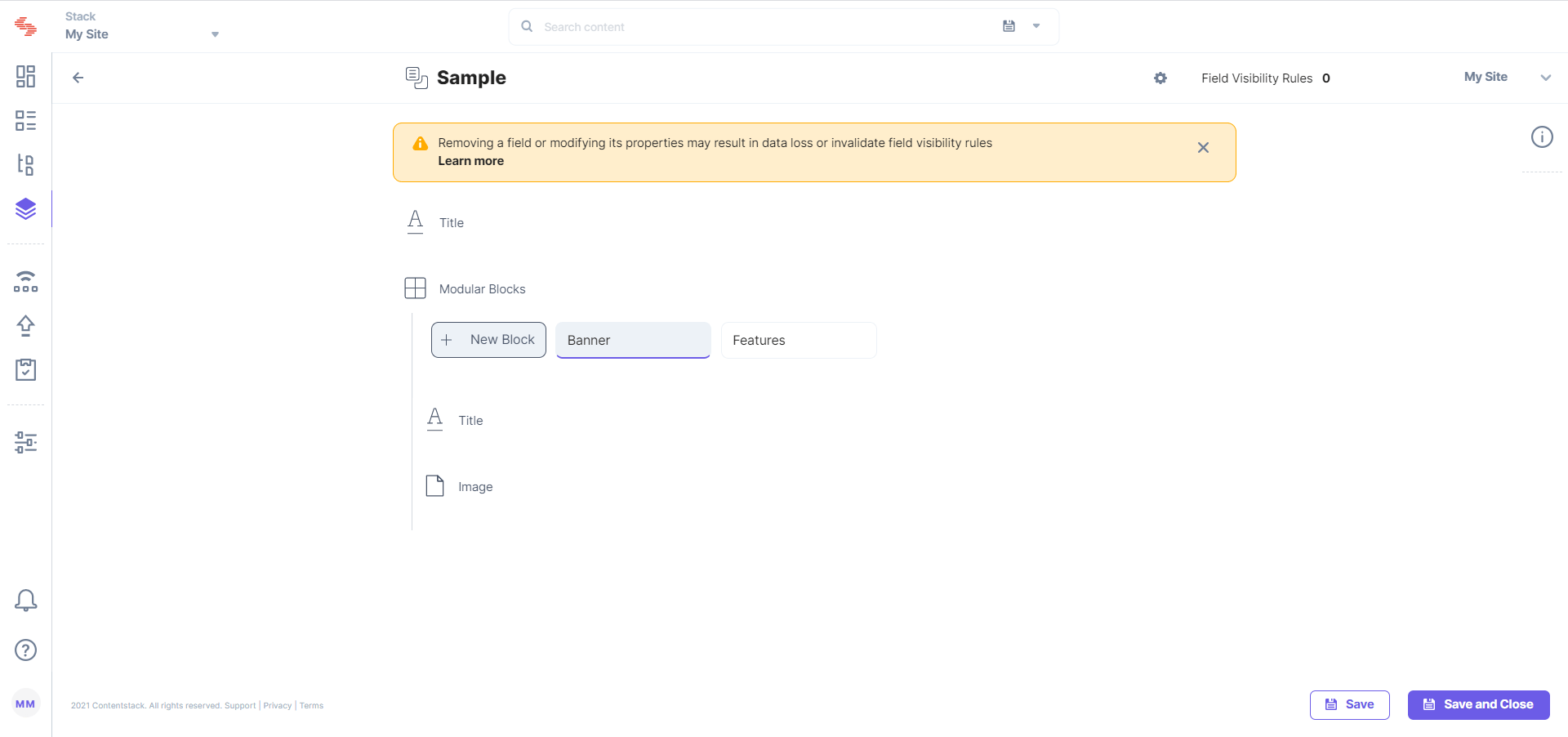Open the Settings sliders icon in sidebar
The width and height of the screenshot is (1568, 737).
click(25, 442)
